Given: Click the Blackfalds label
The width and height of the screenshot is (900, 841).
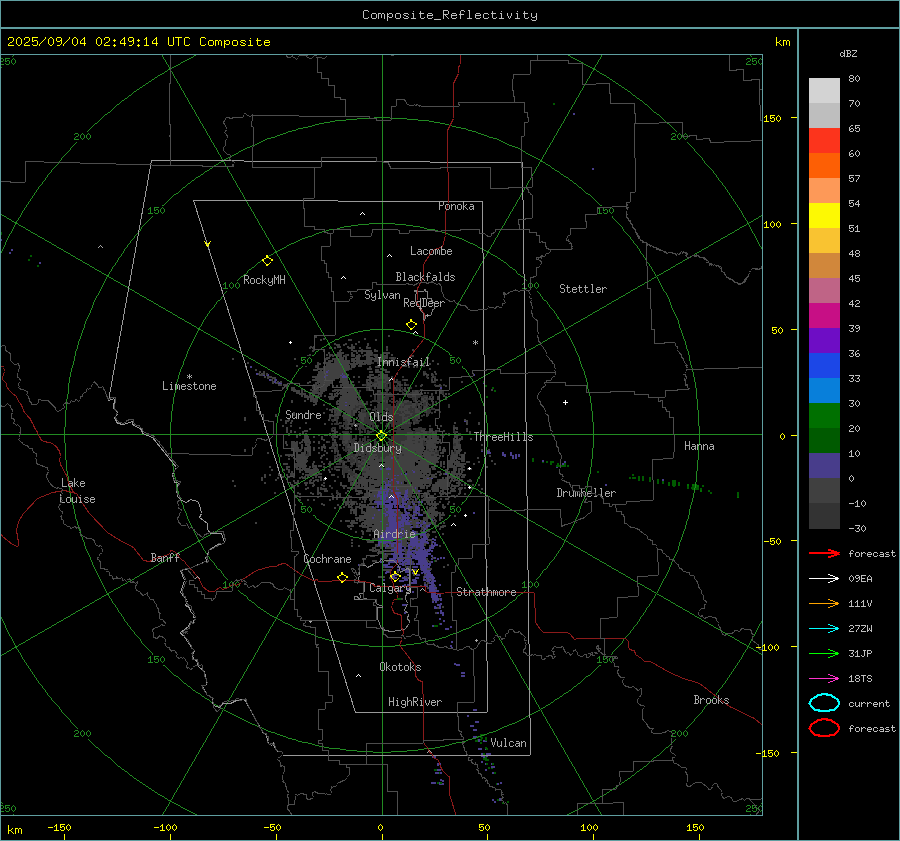Looking at the screenshot, I should coord(425,277).
